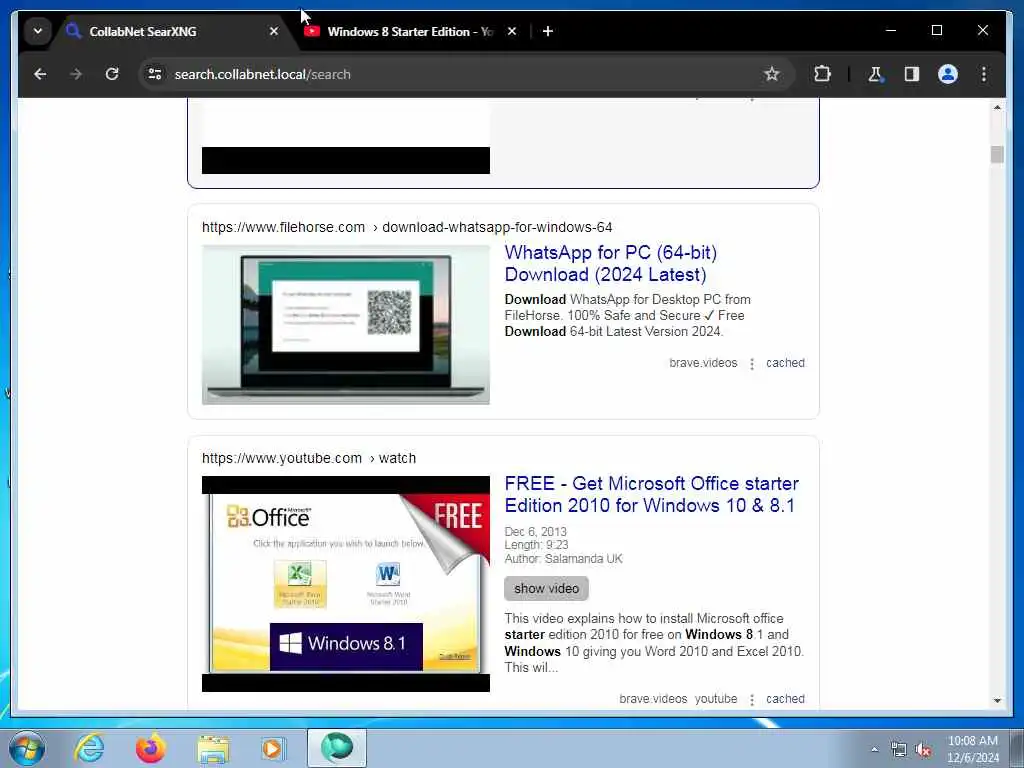
Task: Open Windows Explorer folder from taskbar
Action: [x=213, y=748]
